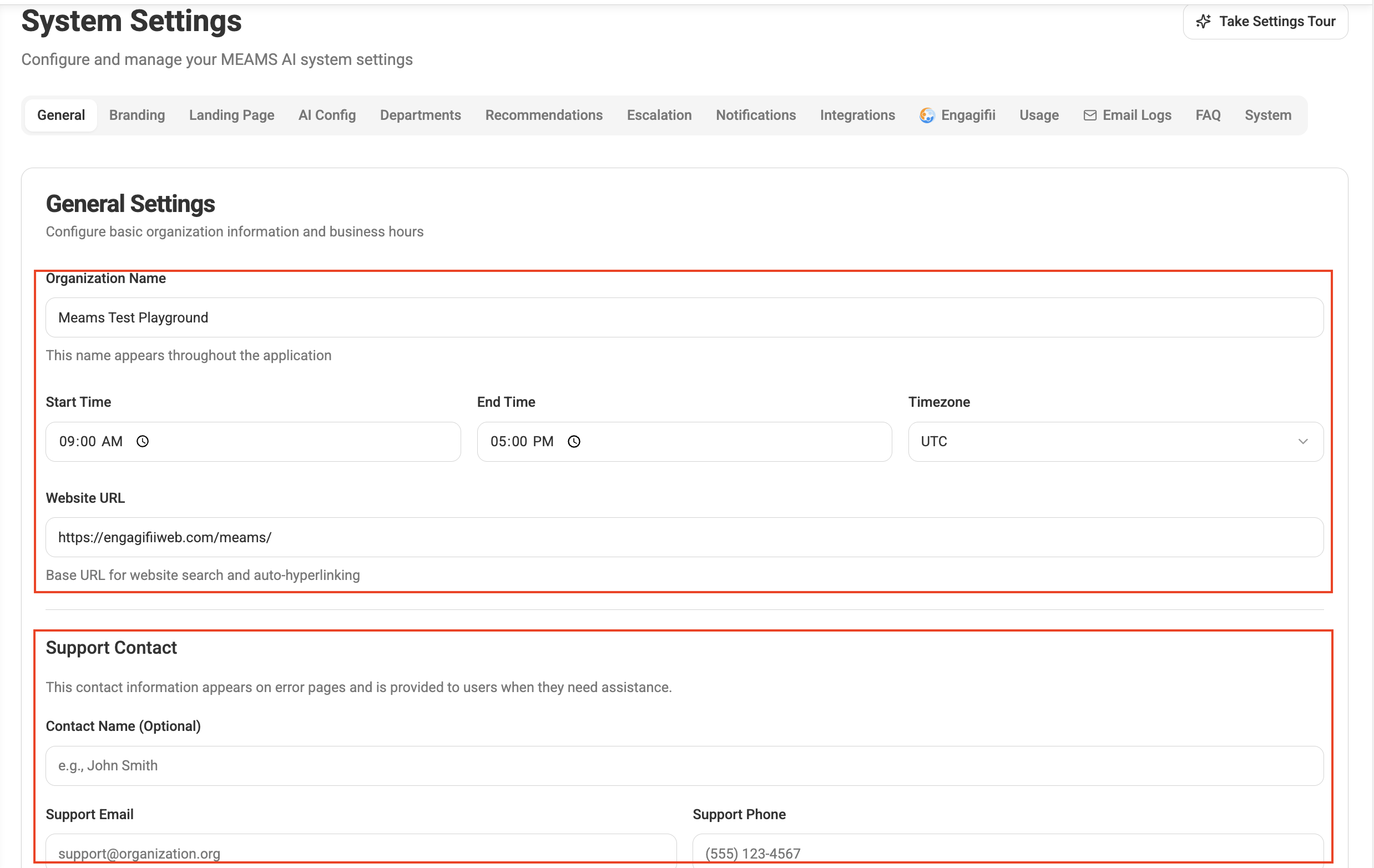Viewport: 1374px width, 868px height.
Task: Open the UTC timezone dropdown
Action: 1084,441
